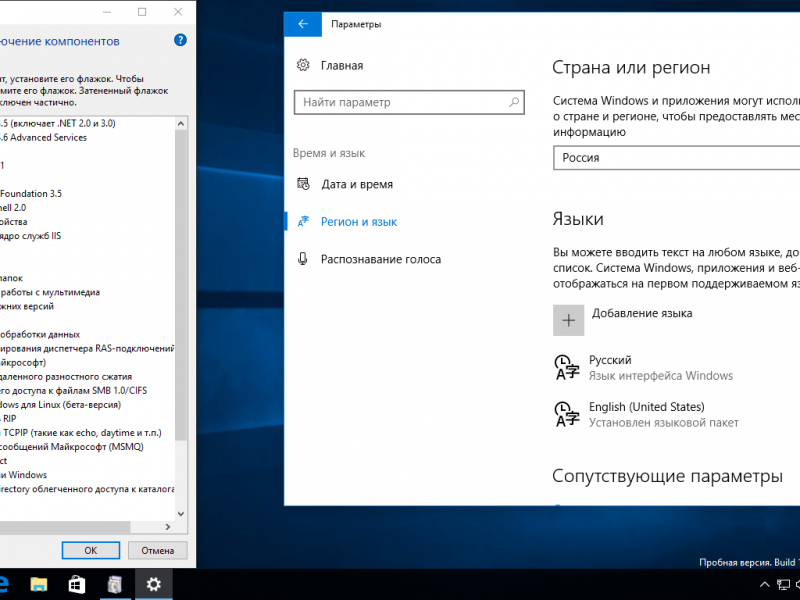Screen dimensions: 800x600
Task: Select the ядро служб IIS row
Action: [x=31, y=236]
